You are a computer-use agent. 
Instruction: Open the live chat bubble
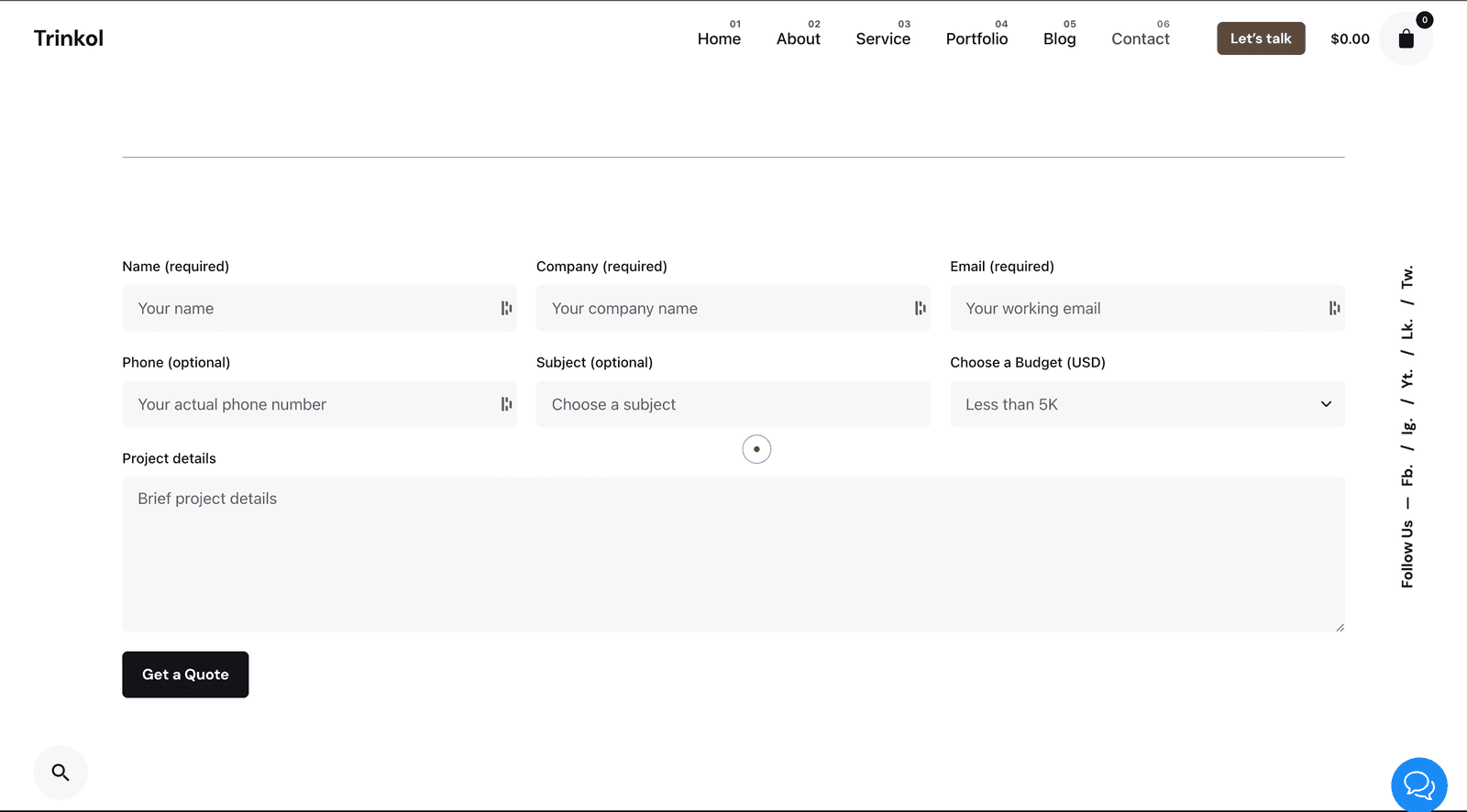click(x=1418, y=785)
